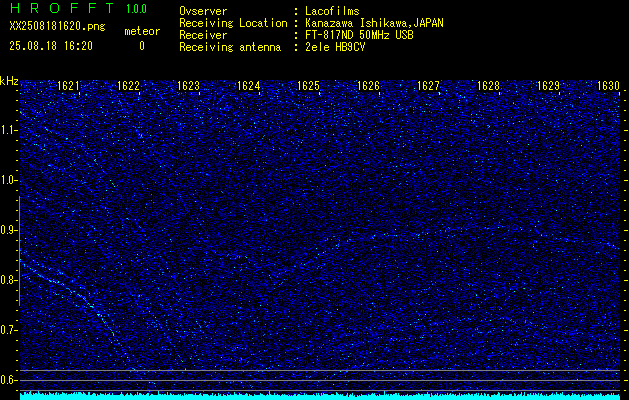Click the version number 1.0.0
629x400 pixels.
(x=136, y=9)
